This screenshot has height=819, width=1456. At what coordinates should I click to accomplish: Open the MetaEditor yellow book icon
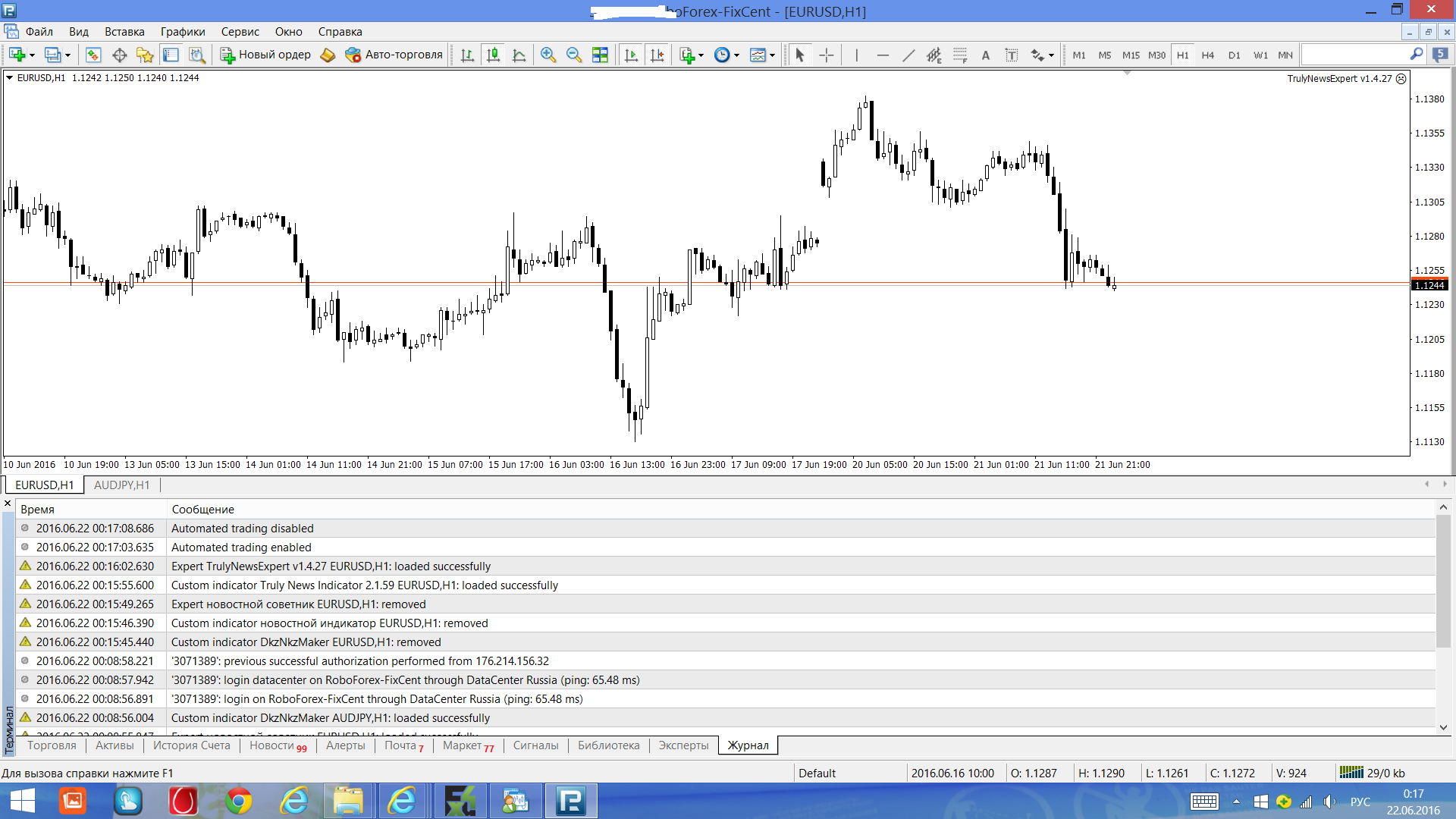[x=328, y=55]
